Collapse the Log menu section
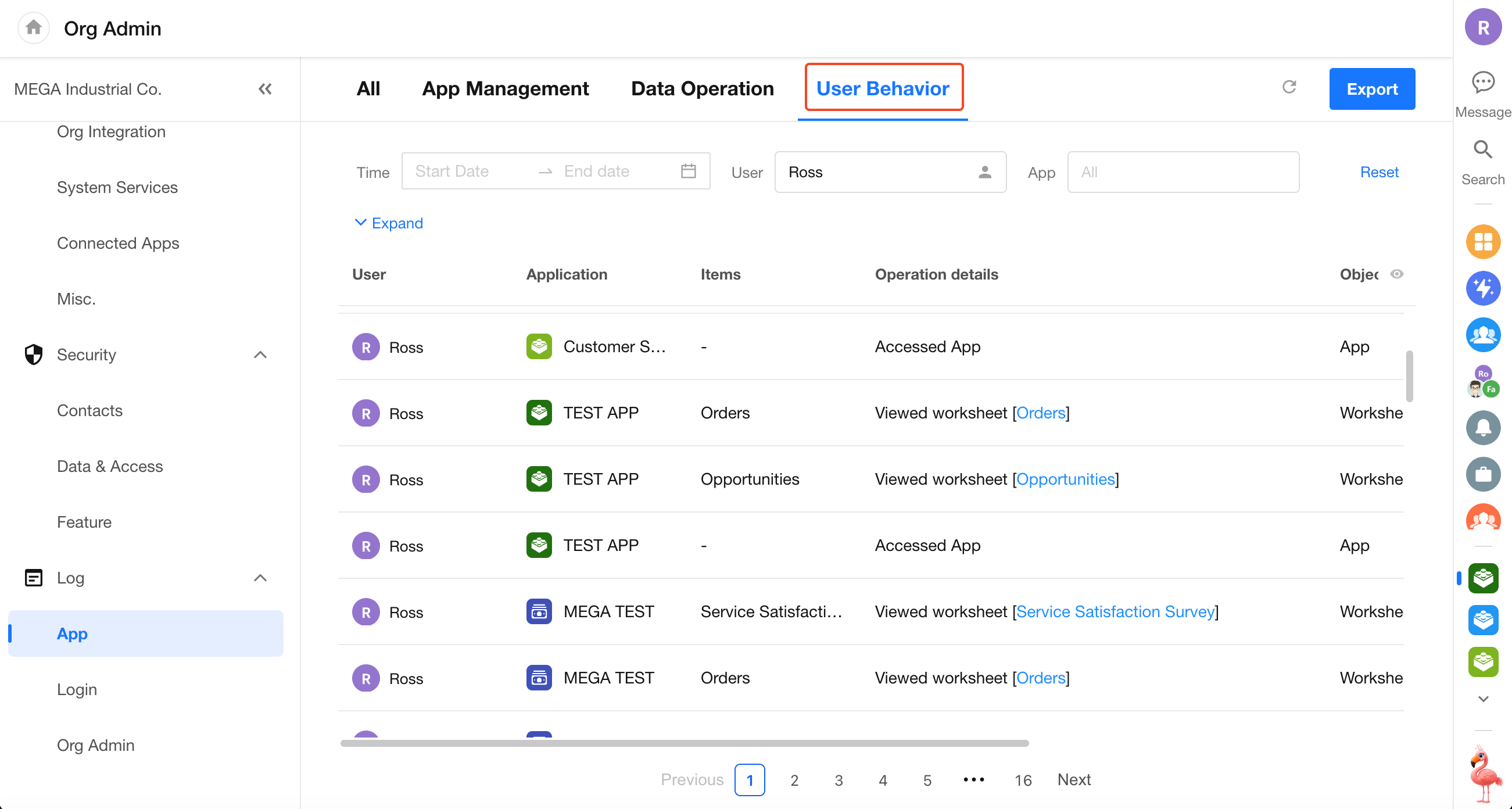 (x=260, y=578)
